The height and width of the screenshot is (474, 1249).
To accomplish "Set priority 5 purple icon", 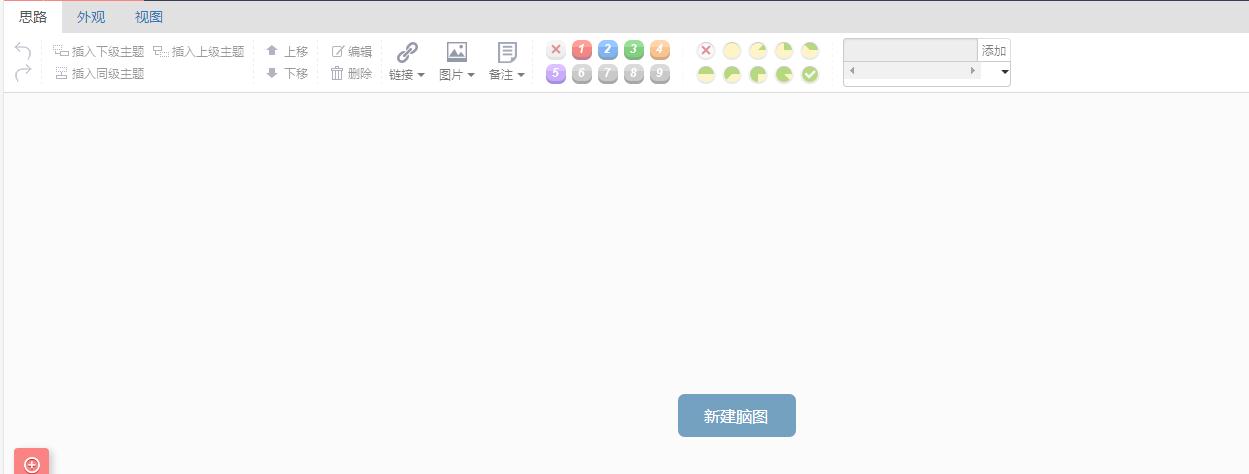I will coord(556,74).
